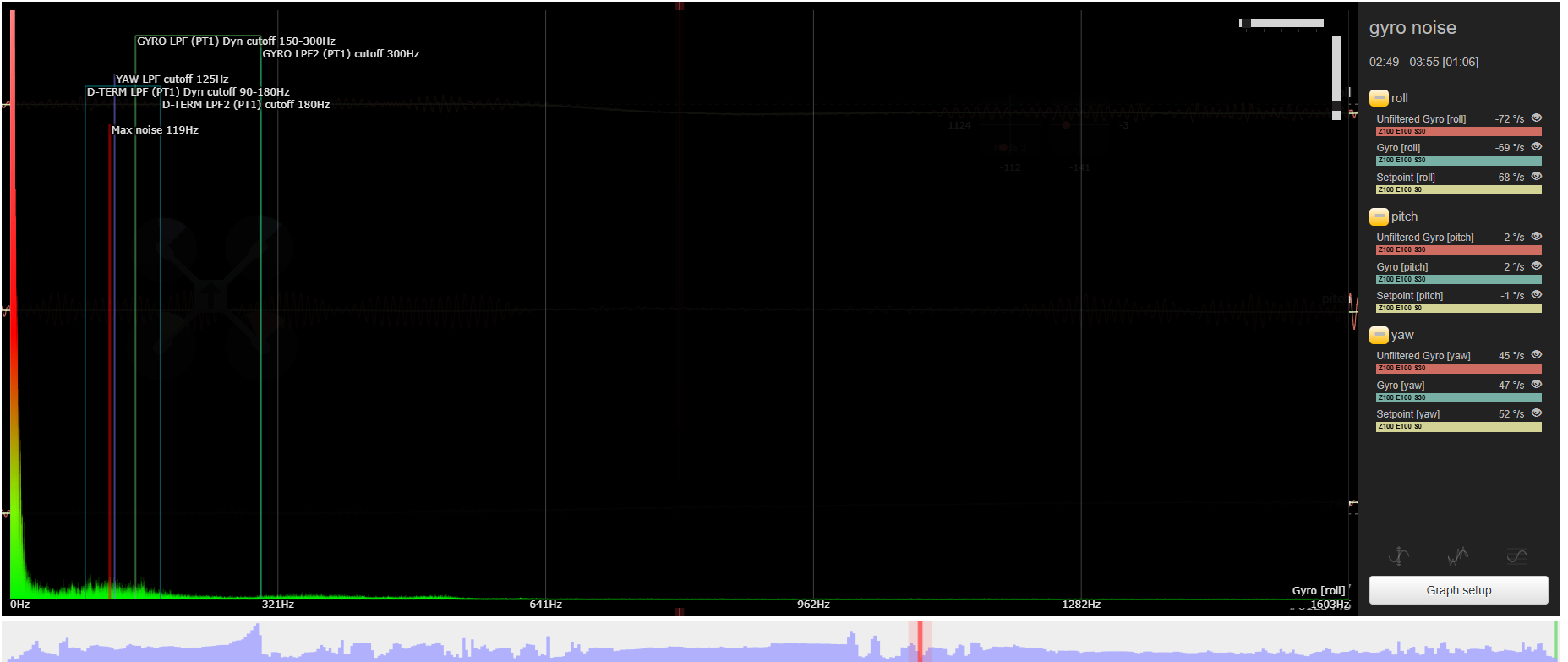1568x662 pixels.
Task: Collapse the roll graph group
Action: (1379, 98)
